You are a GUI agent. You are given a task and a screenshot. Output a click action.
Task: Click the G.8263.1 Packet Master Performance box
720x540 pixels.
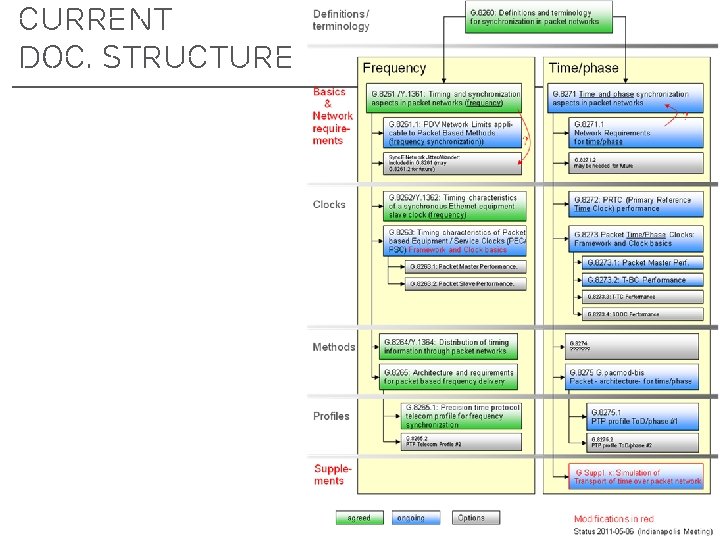(465, 267)
